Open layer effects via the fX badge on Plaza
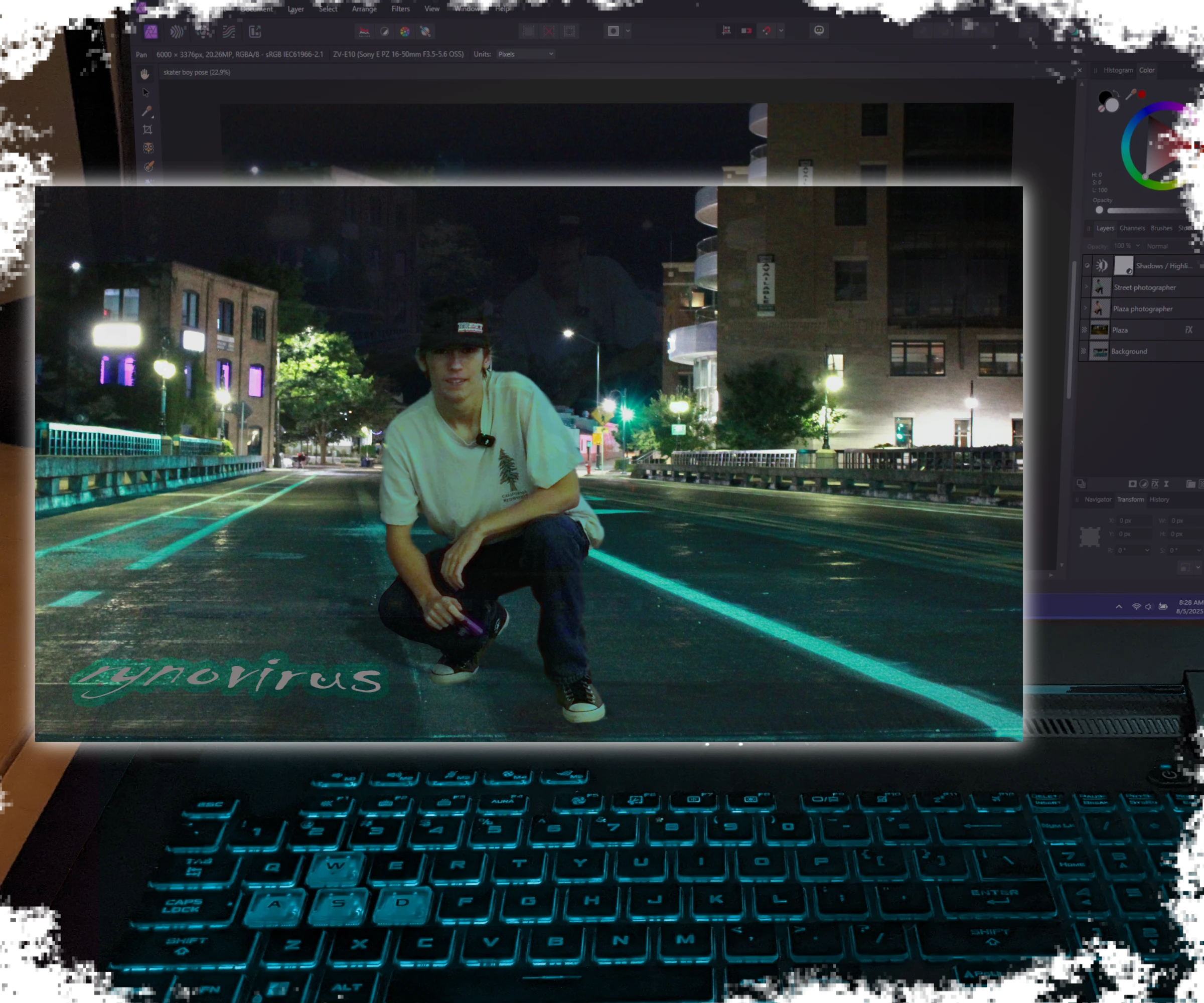The height and width of the screenshot is (1003, 1204). click(1189, 329)
